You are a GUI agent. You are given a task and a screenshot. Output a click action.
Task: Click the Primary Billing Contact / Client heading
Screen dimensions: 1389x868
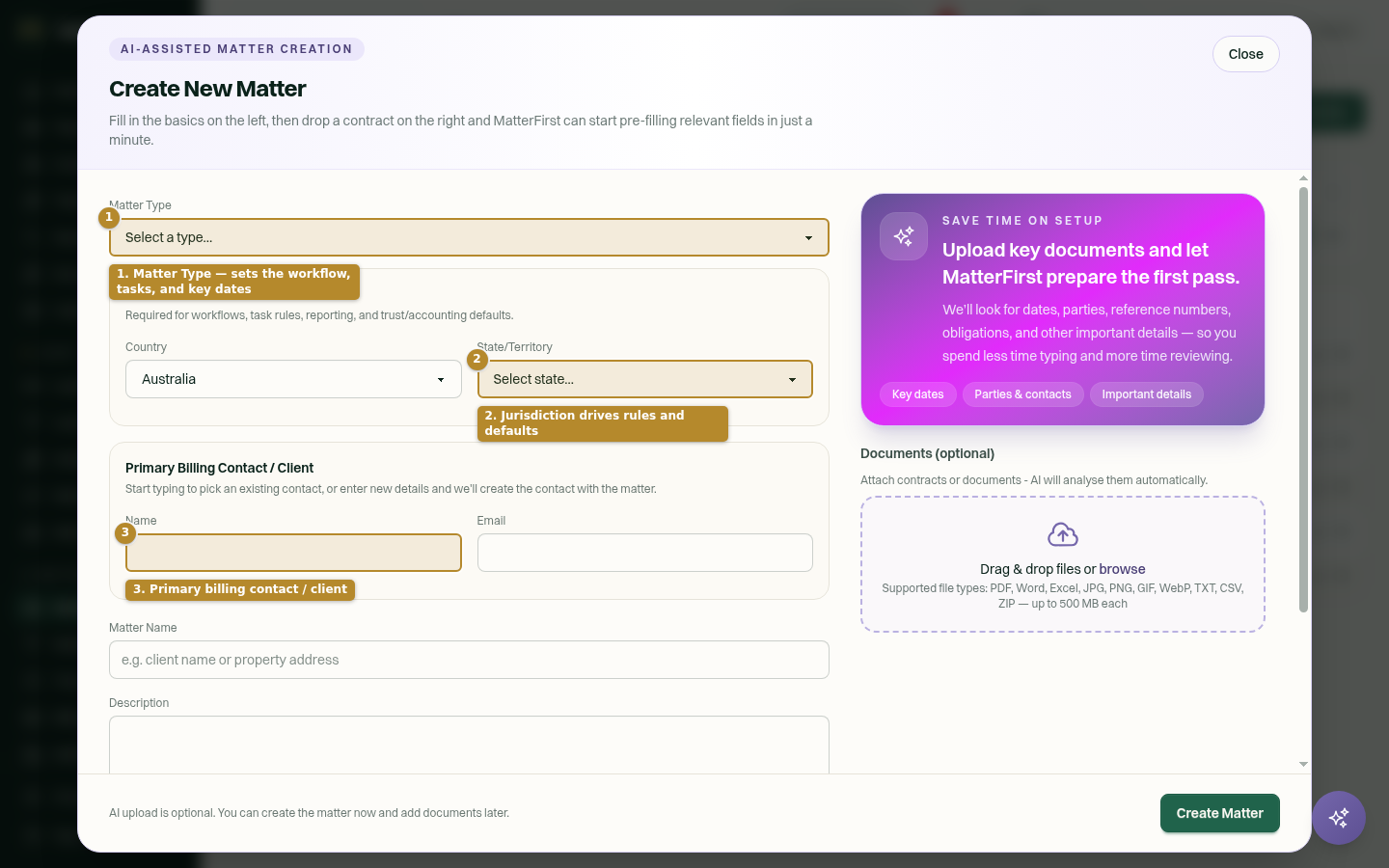[x=219, y=468]
